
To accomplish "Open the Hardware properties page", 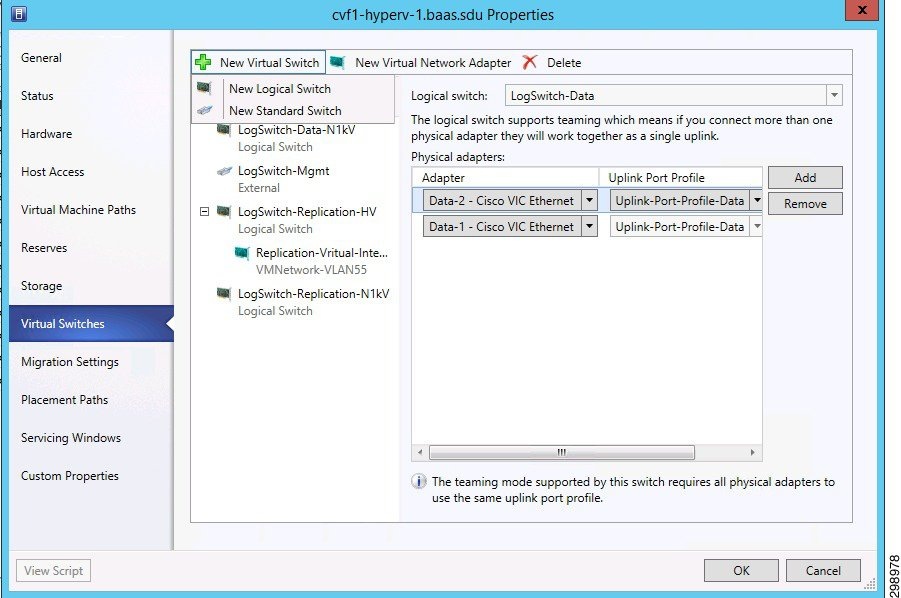I will (47, 134).
